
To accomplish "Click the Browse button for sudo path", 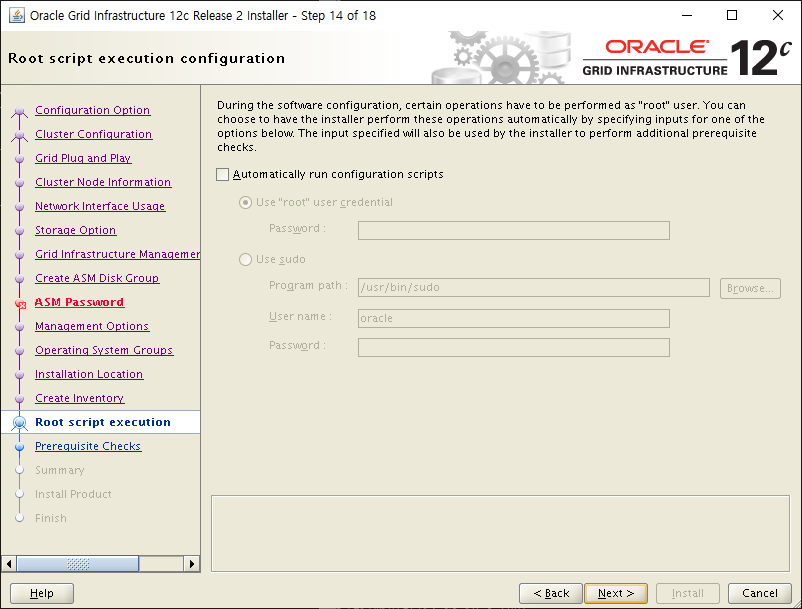I will tap(750, 288).
